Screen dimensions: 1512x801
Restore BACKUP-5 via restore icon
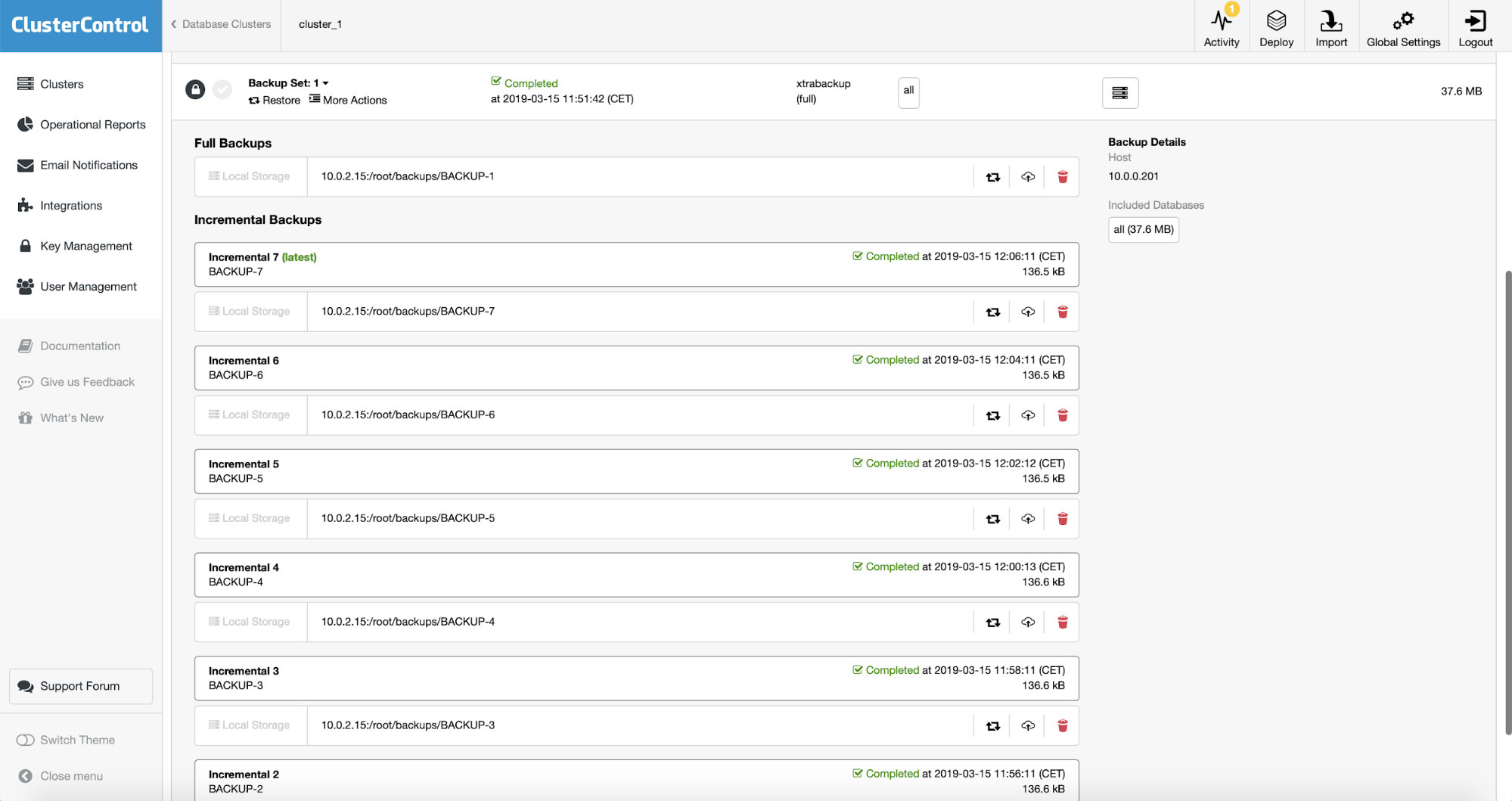(993, 519)
